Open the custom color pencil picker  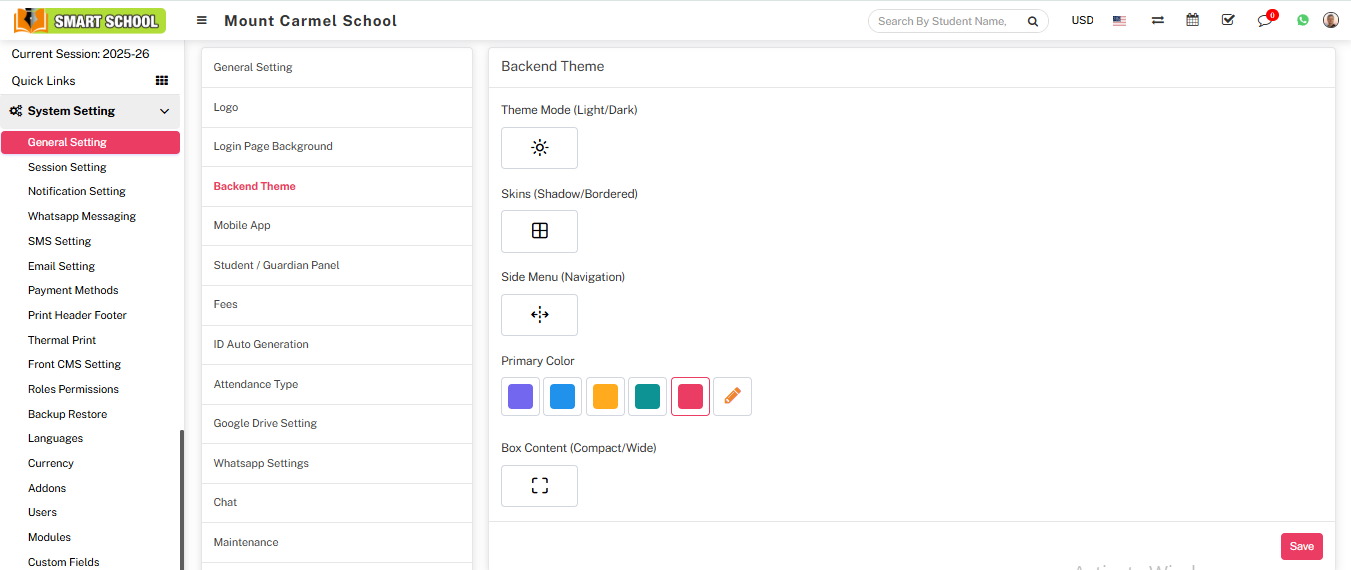pos(732,396)
